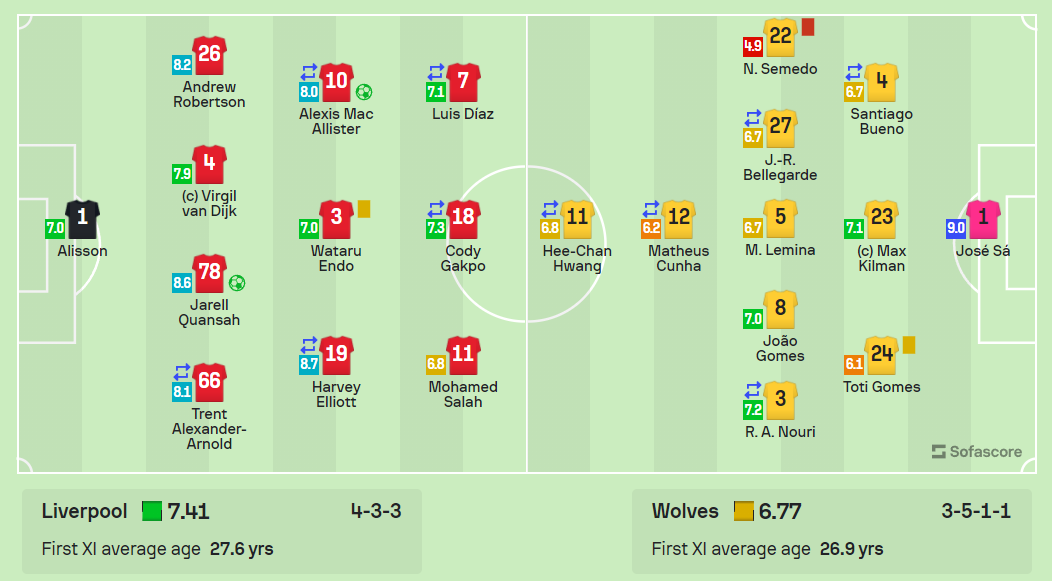Click Wolves' yellow team rating square

click(743, 511)
